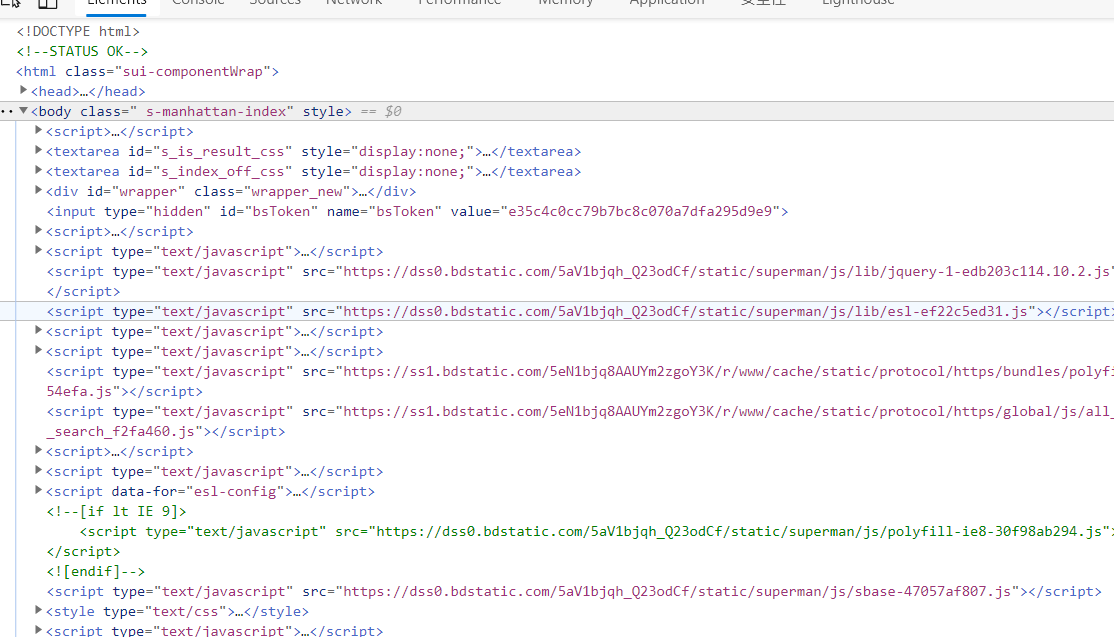Open the ss1.bdstatic.com global/js/all link

[x=728, y=411]
